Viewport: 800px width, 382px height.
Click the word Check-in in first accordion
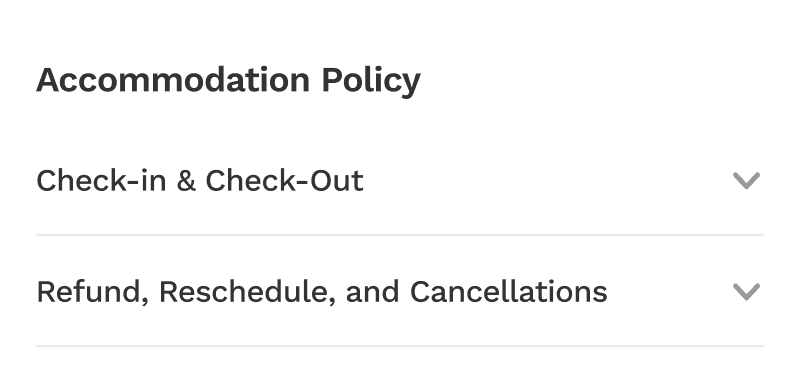[101, 181]
